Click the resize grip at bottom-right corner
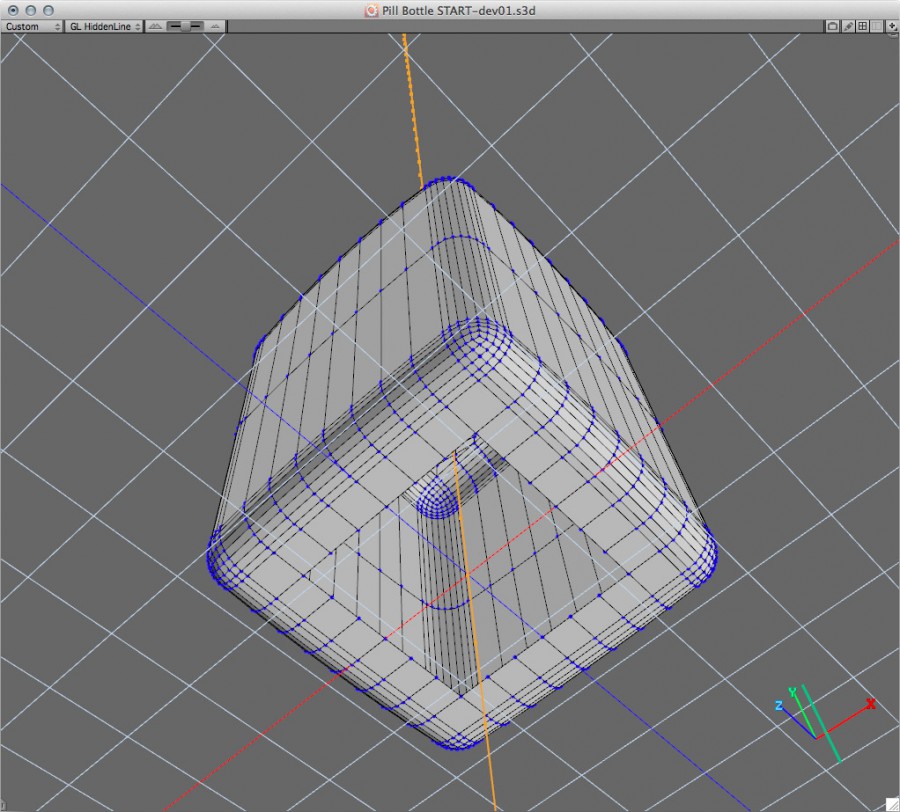 (x=893, y=805)
